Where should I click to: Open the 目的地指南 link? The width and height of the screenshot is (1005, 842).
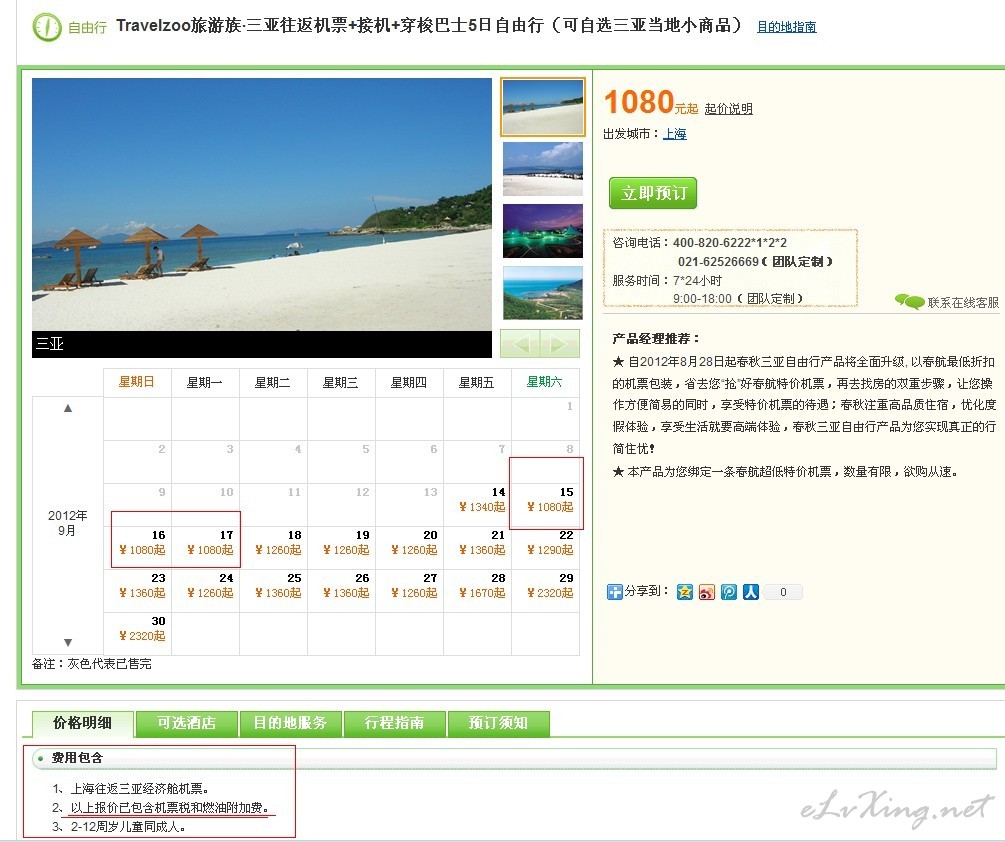(786, 27)
